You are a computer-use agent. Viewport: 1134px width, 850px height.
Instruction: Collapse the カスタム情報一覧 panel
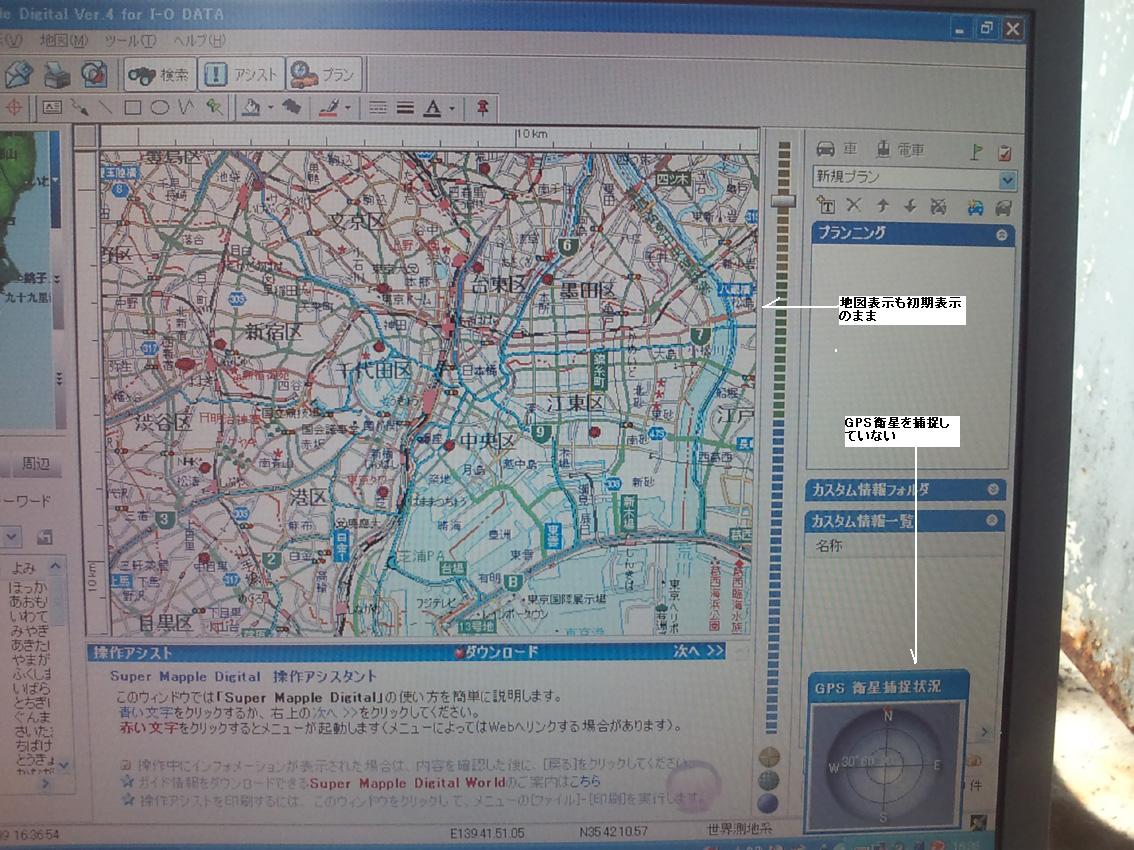pyautogui.click(x=993, y=520)
